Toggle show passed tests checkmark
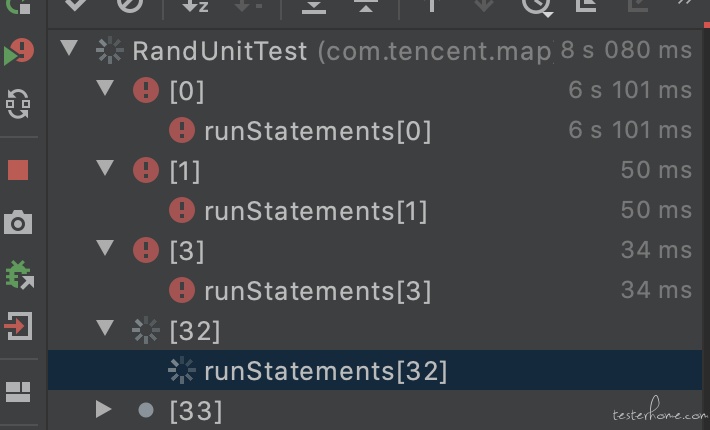Viewport: 710px width, 430px height. (x=75, y=5)
